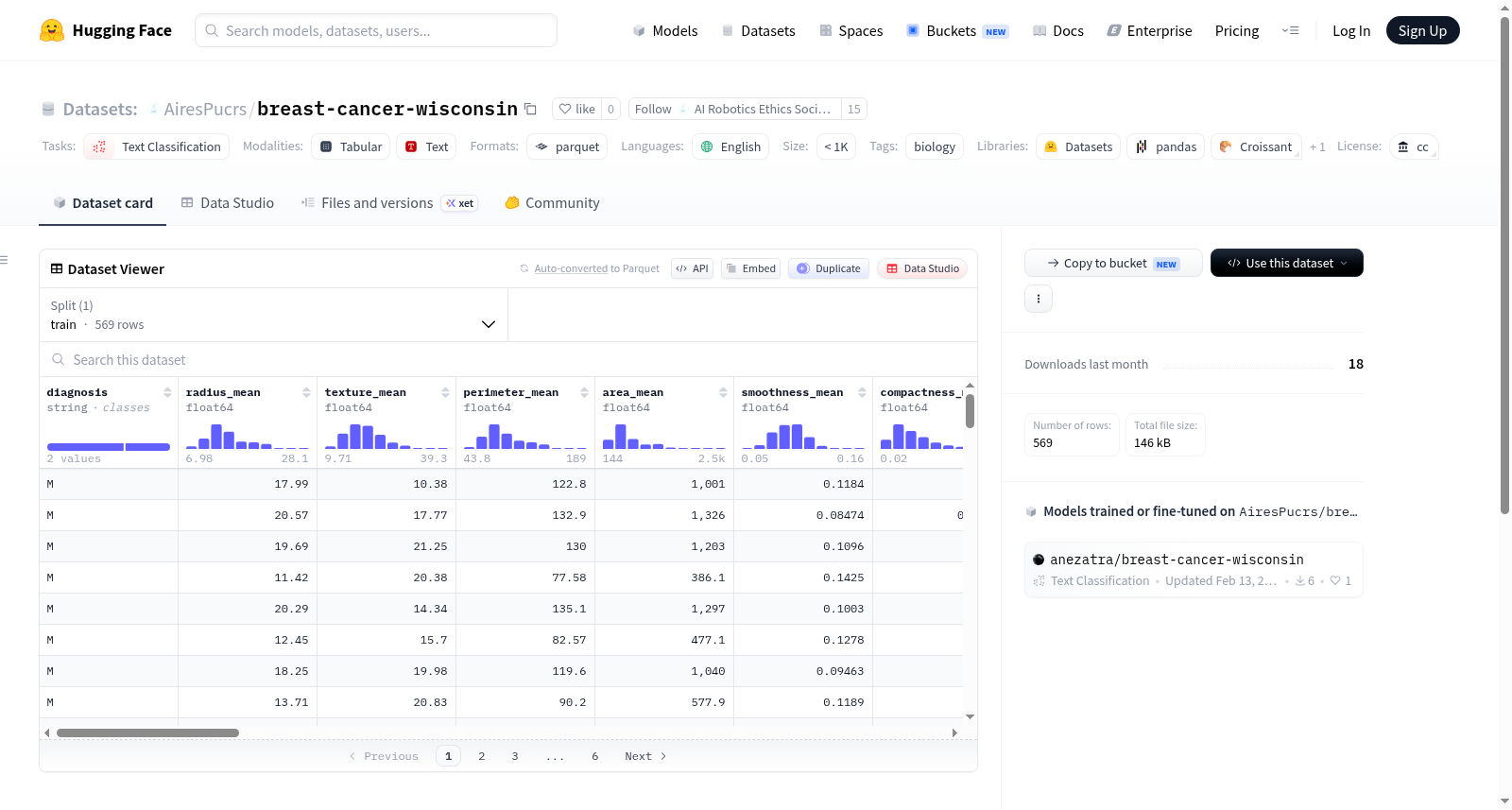Go to page 2 of the table
The height and width of the screenshot is (810, 1512).
click(x=482, y=756)
